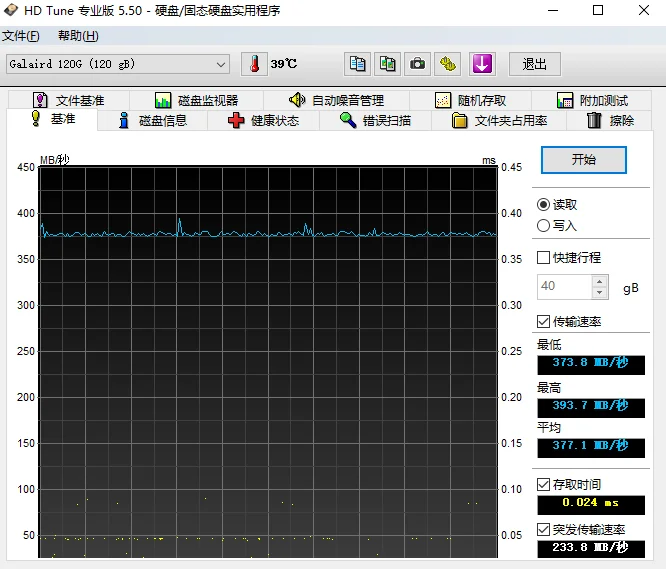
Task: Open the 文件(F) menu
Action: pos(21,36)
